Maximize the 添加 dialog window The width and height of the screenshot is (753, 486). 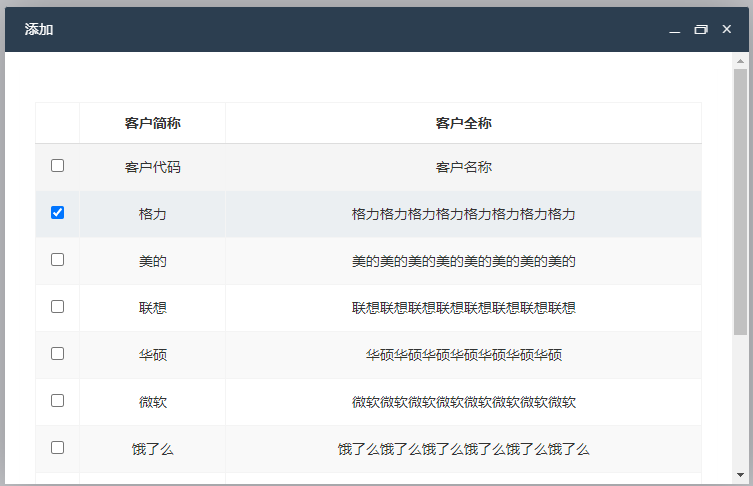pos(701,30)
